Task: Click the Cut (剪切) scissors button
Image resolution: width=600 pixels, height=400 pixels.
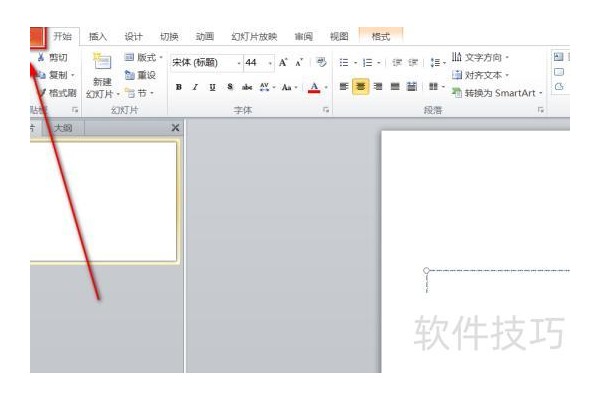Action: [x=52, y=57]
